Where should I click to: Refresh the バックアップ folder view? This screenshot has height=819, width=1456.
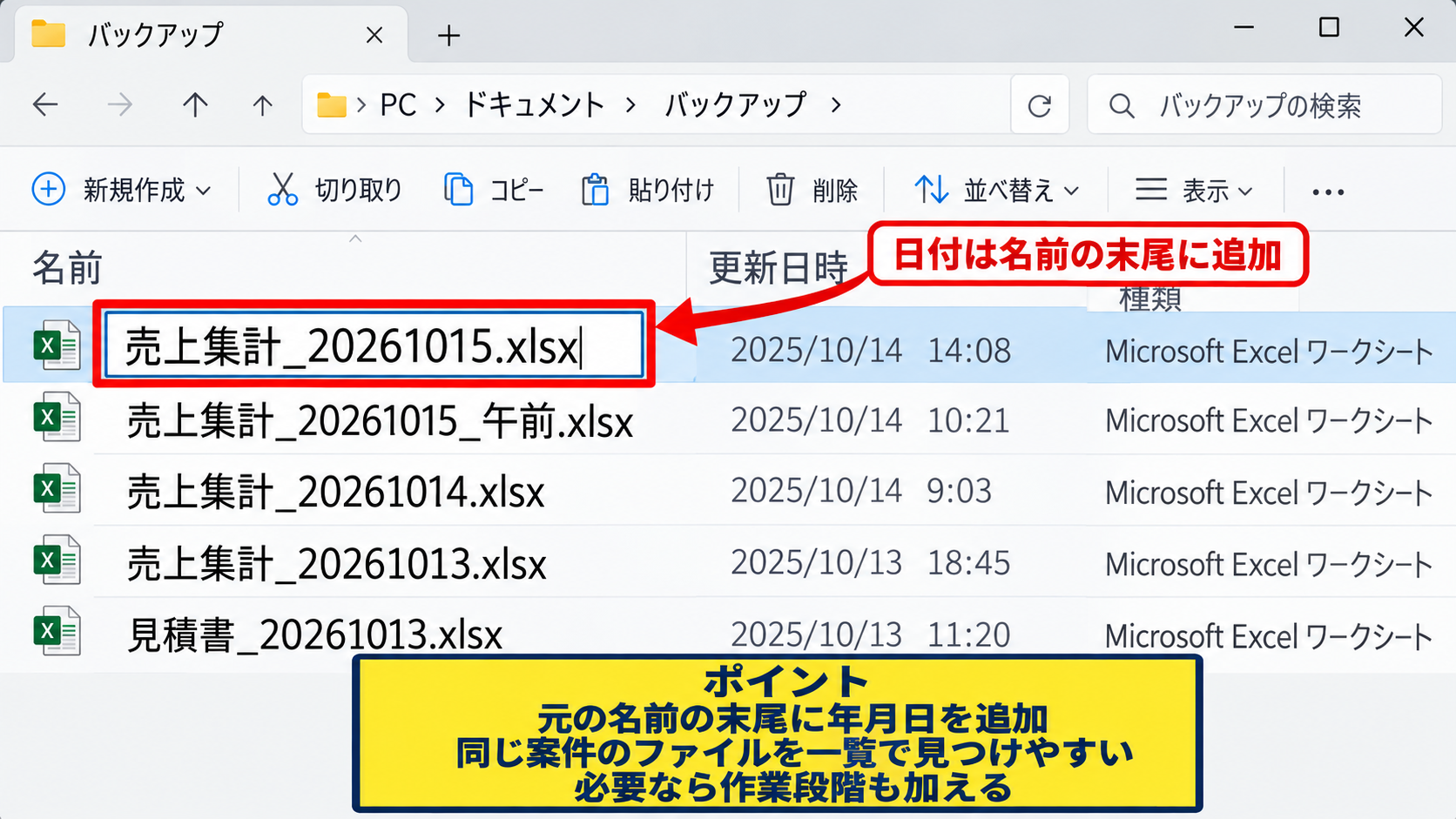(1040, 105)
